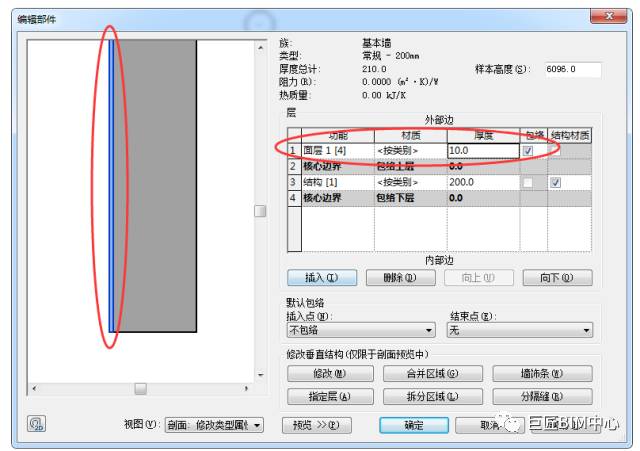Click the 删除 button
This screenshot has height=451, width=640.
tap(400, 278)
